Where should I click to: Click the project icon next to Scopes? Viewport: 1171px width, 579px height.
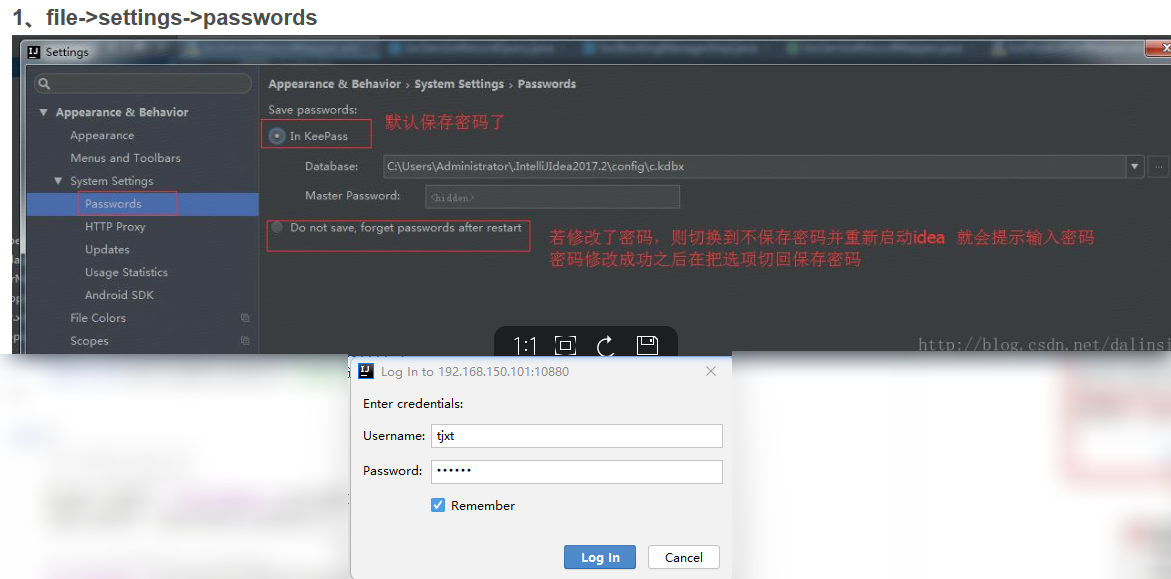click(244, 340)
